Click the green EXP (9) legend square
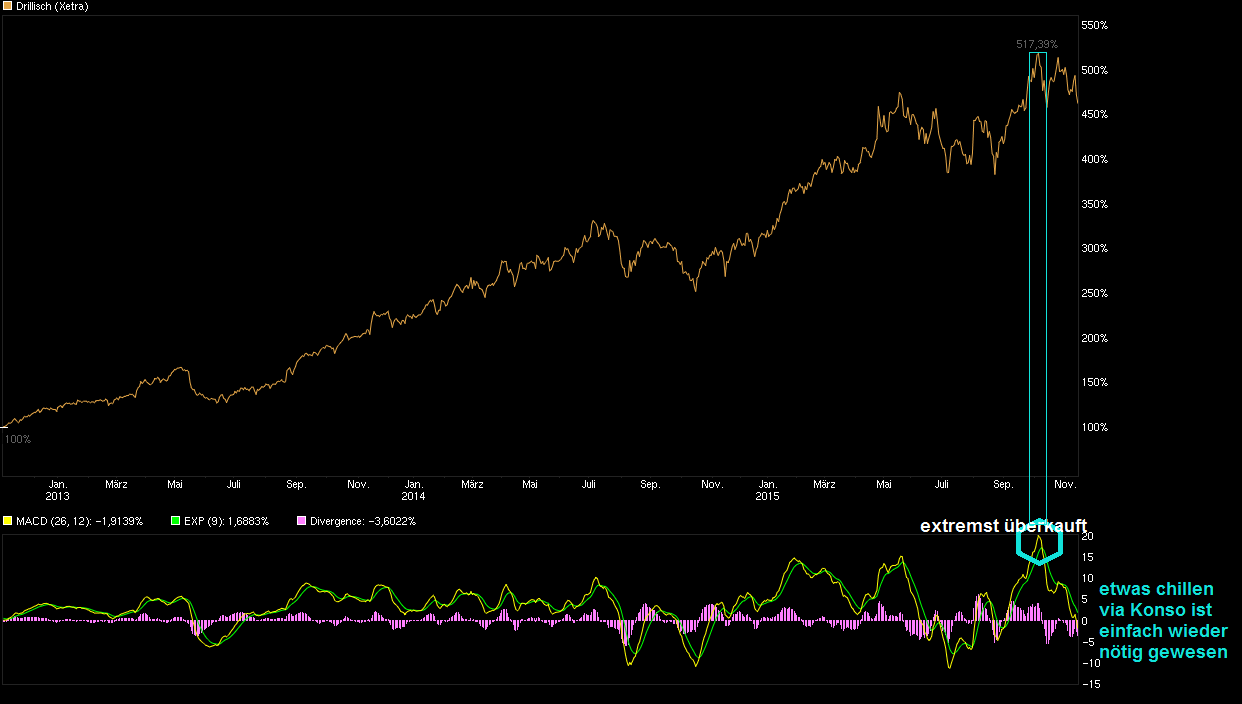 [174, 521]
